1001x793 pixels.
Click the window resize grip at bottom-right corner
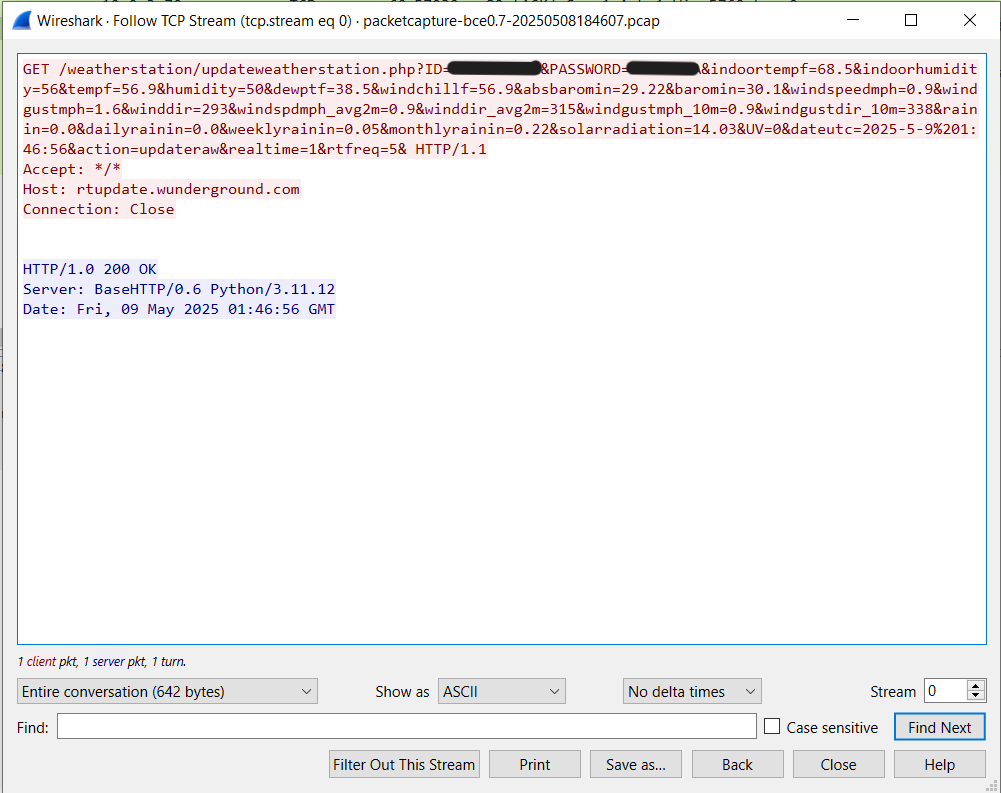pyautogui.click(x=991, y=785)
